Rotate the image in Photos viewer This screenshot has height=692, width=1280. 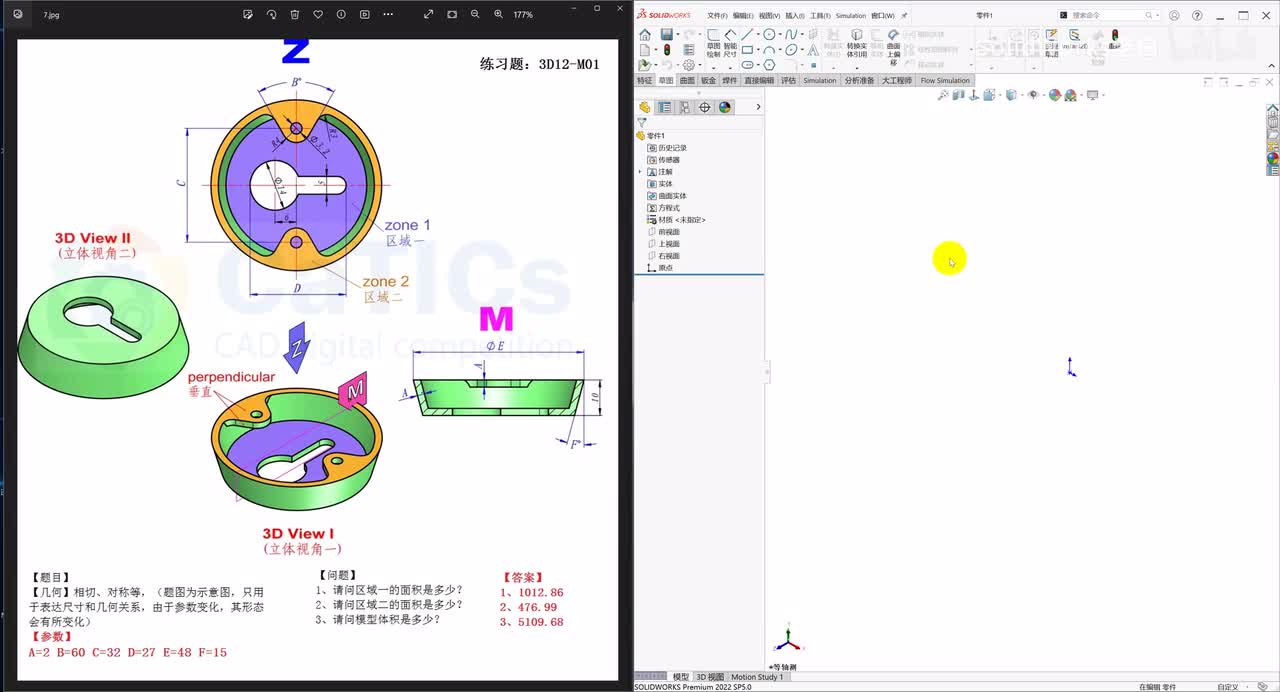tap(271, 15)
